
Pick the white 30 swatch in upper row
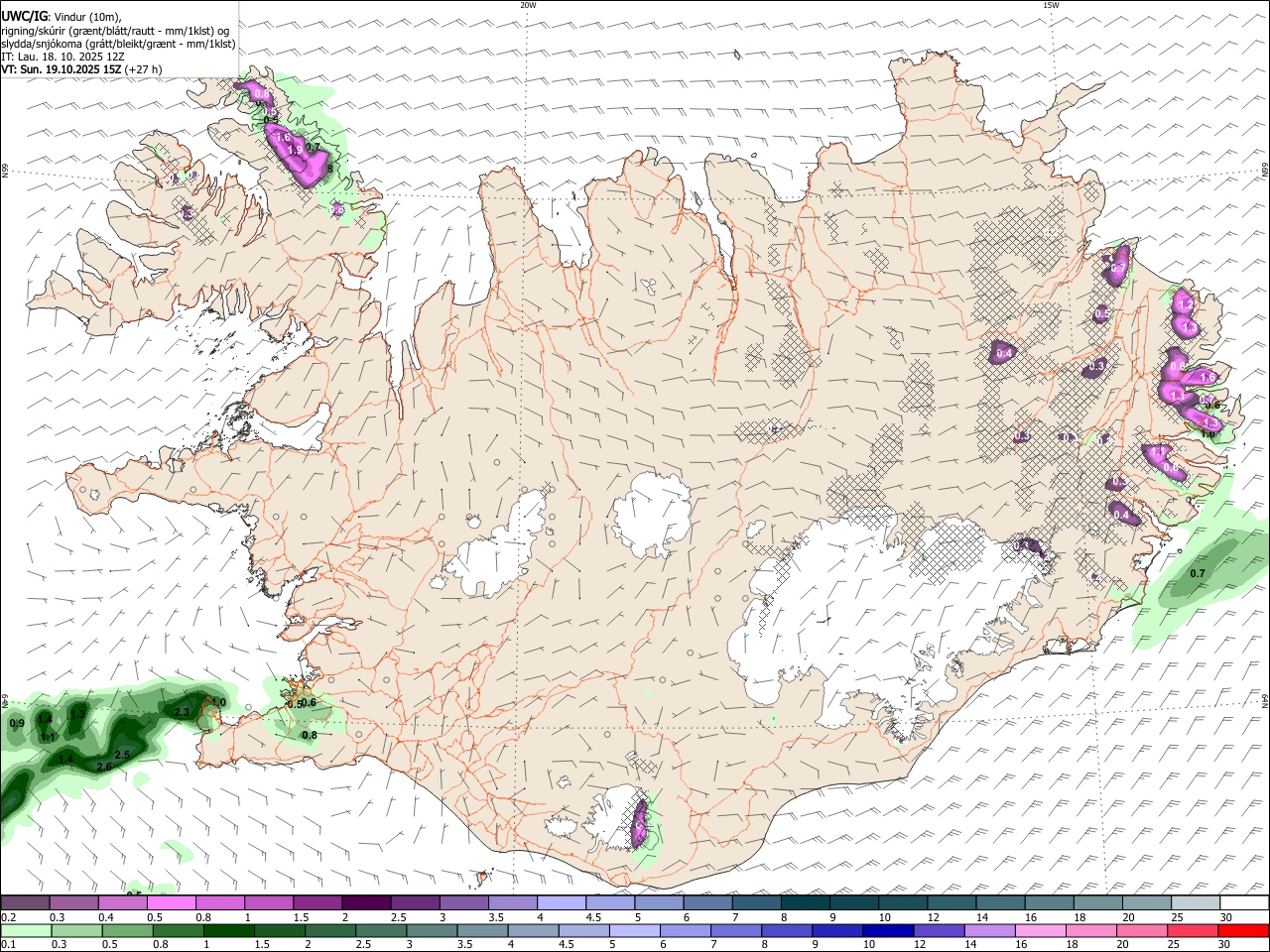[x=1244, y=902]
